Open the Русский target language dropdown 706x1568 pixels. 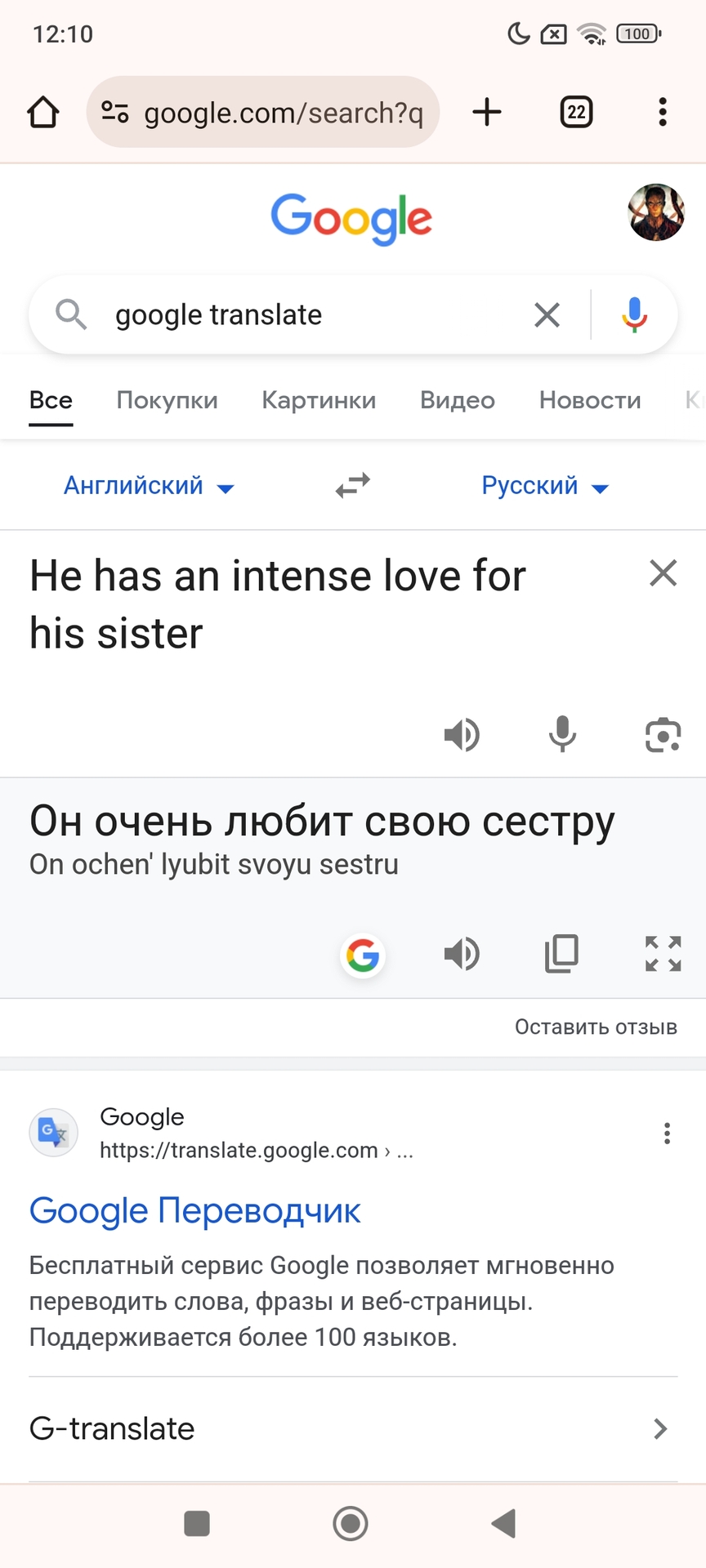(545, 486)
